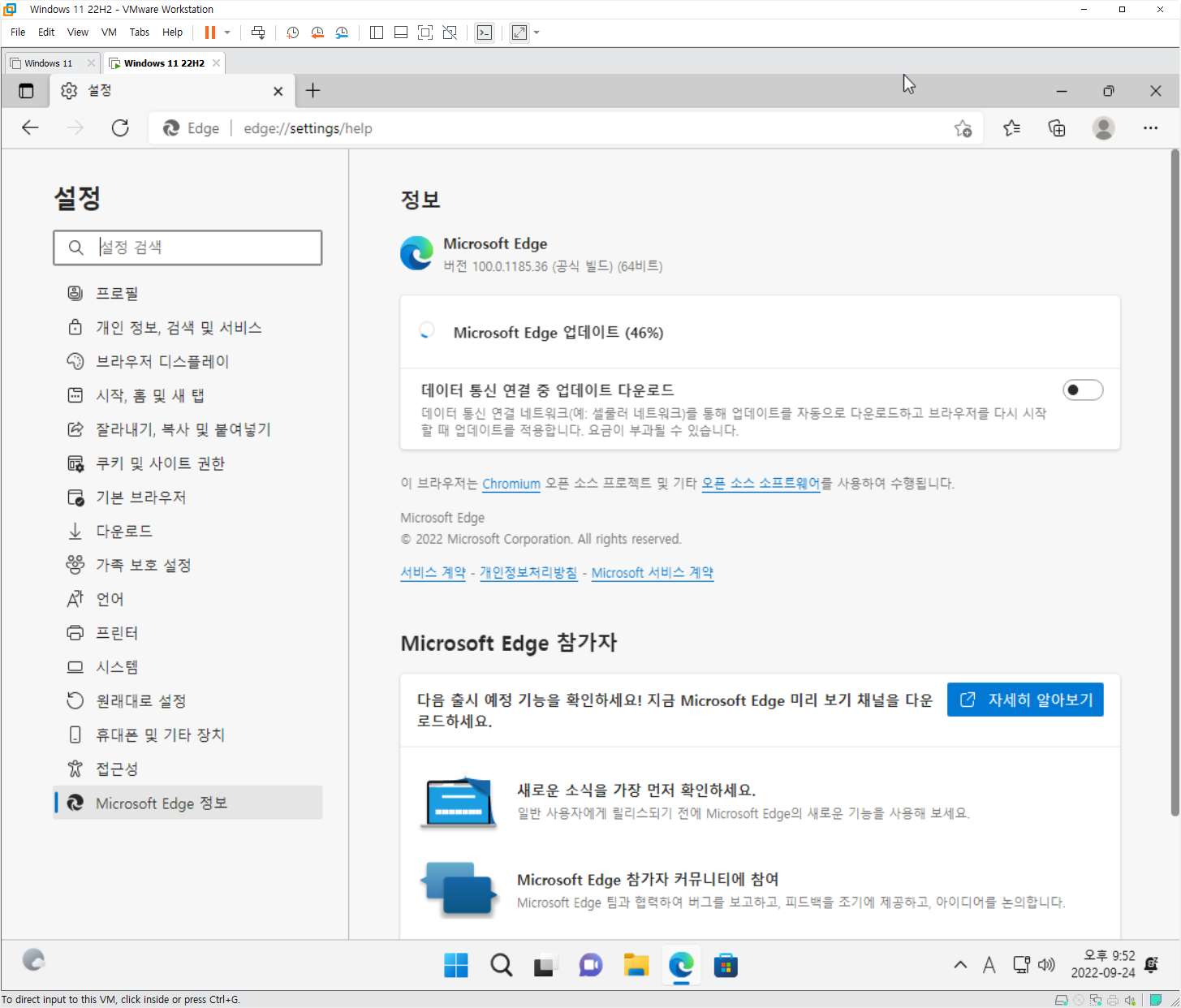
Task: Open 잘라내기, 복사 및 붙여넣기 section
Action: [187, 429]
